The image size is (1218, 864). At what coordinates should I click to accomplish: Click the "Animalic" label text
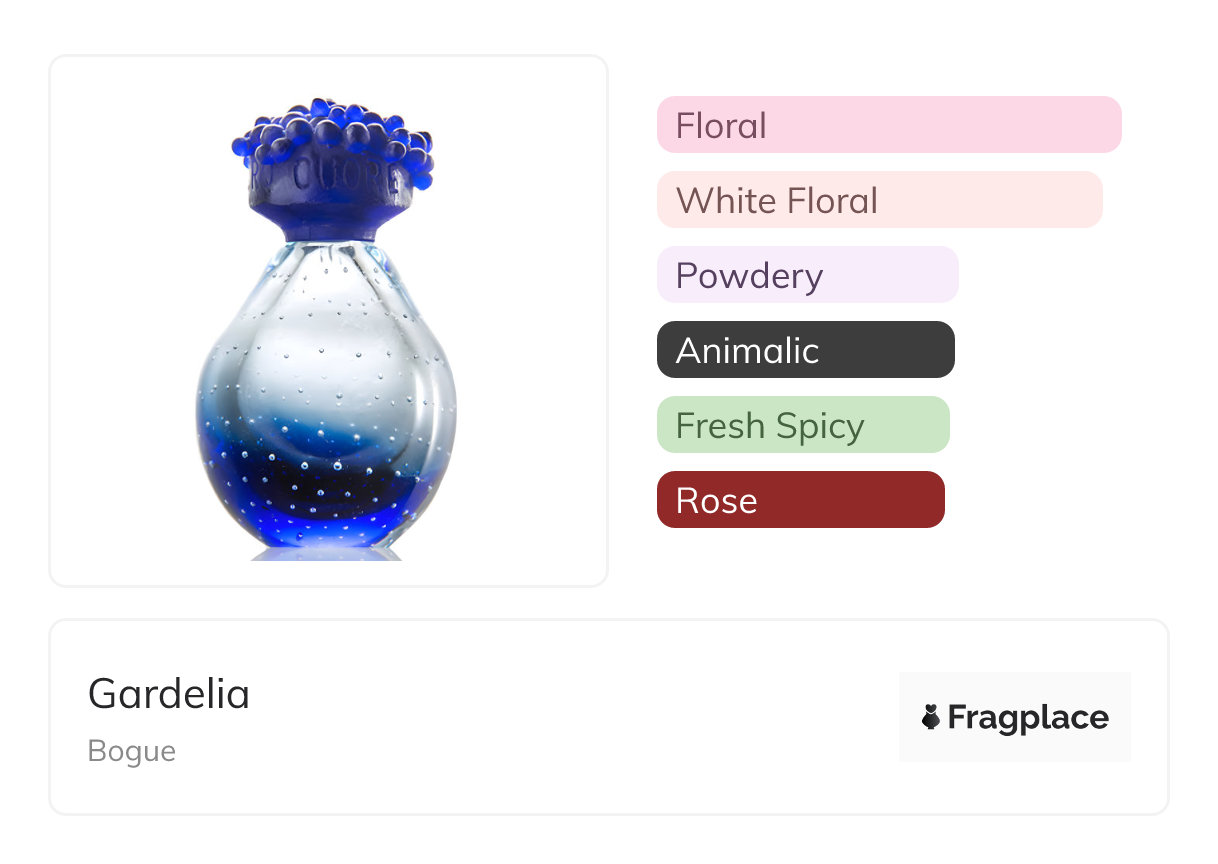pyautogui.click(x=747, y=351)
